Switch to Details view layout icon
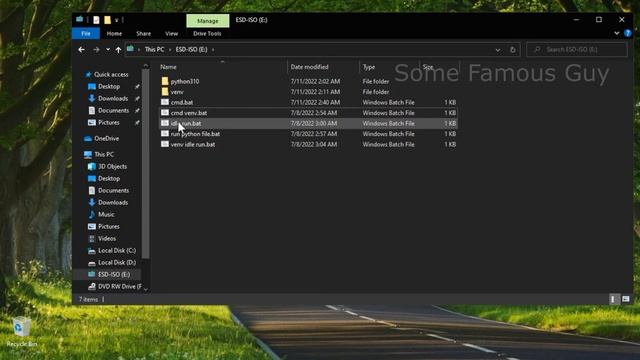The image size is (640, 360). click(x=614, y=299)
